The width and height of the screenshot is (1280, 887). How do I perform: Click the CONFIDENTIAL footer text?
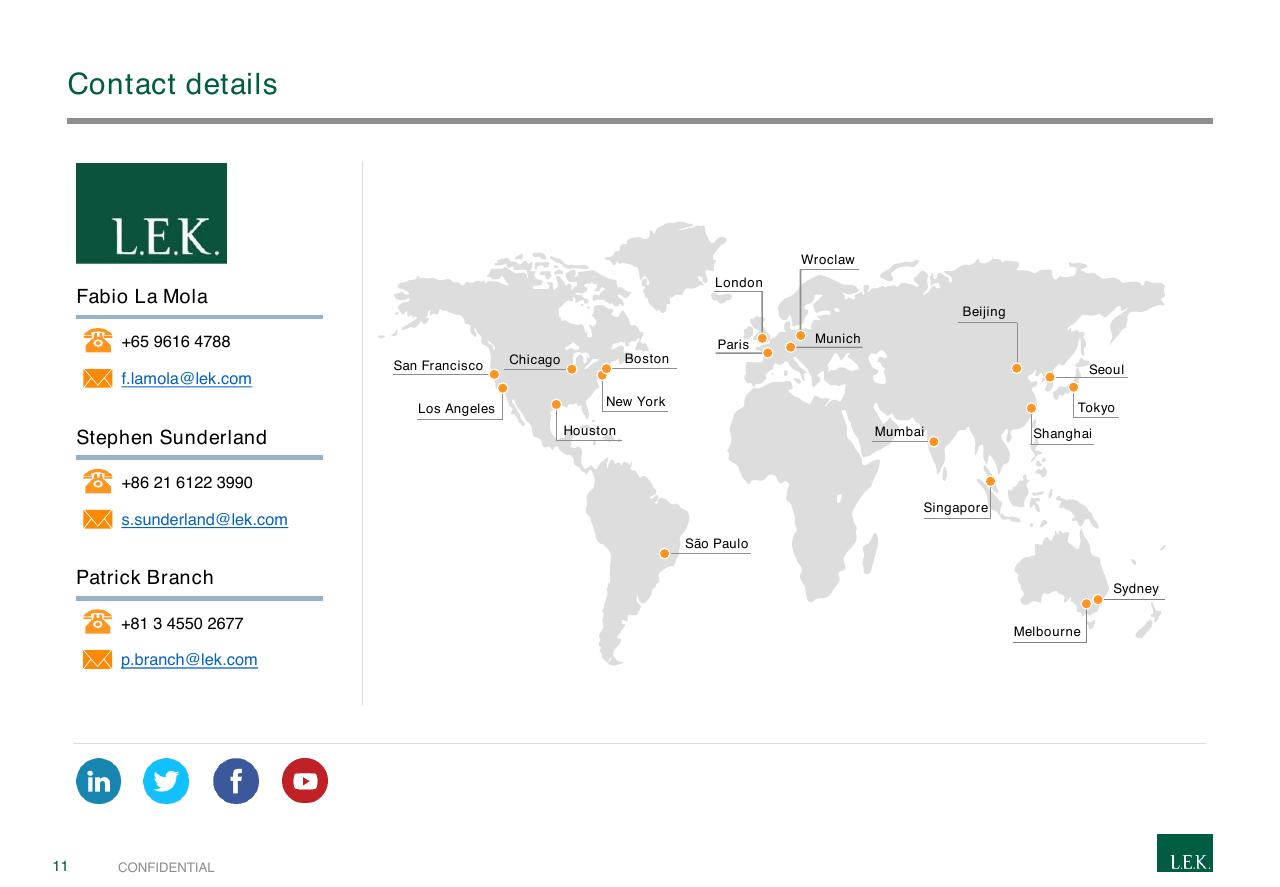[166, 868]
